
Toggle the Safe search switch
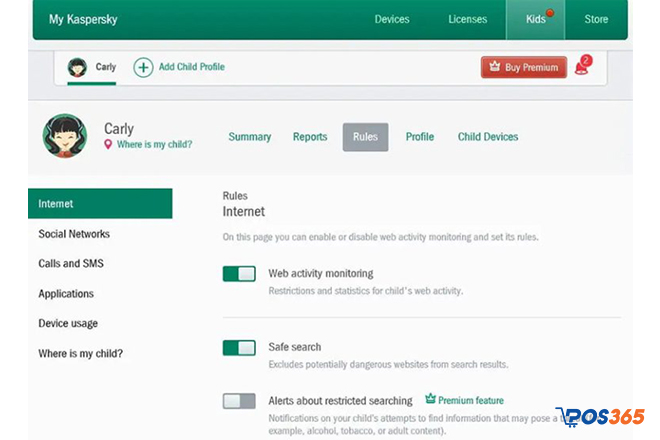click(x=239, y=348)
